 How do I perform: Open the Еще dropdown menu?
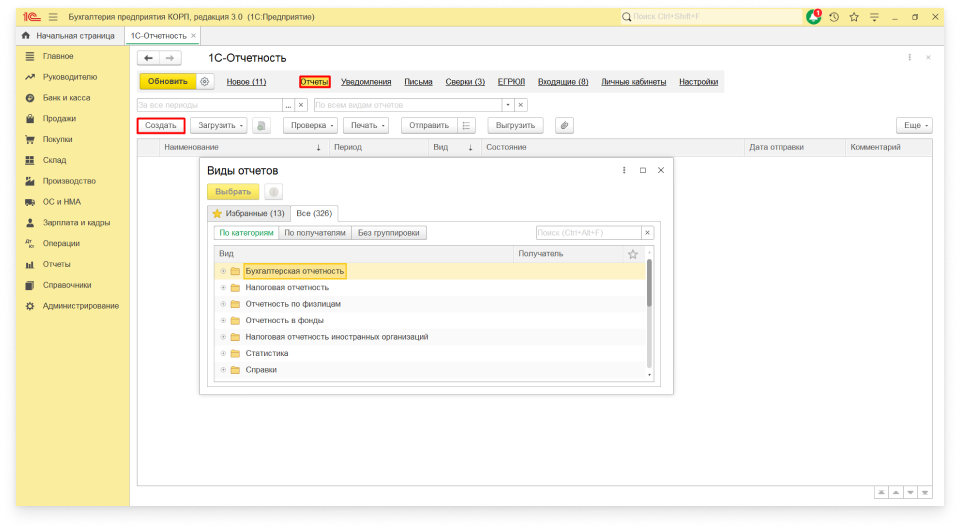click(x=914, y=125)
